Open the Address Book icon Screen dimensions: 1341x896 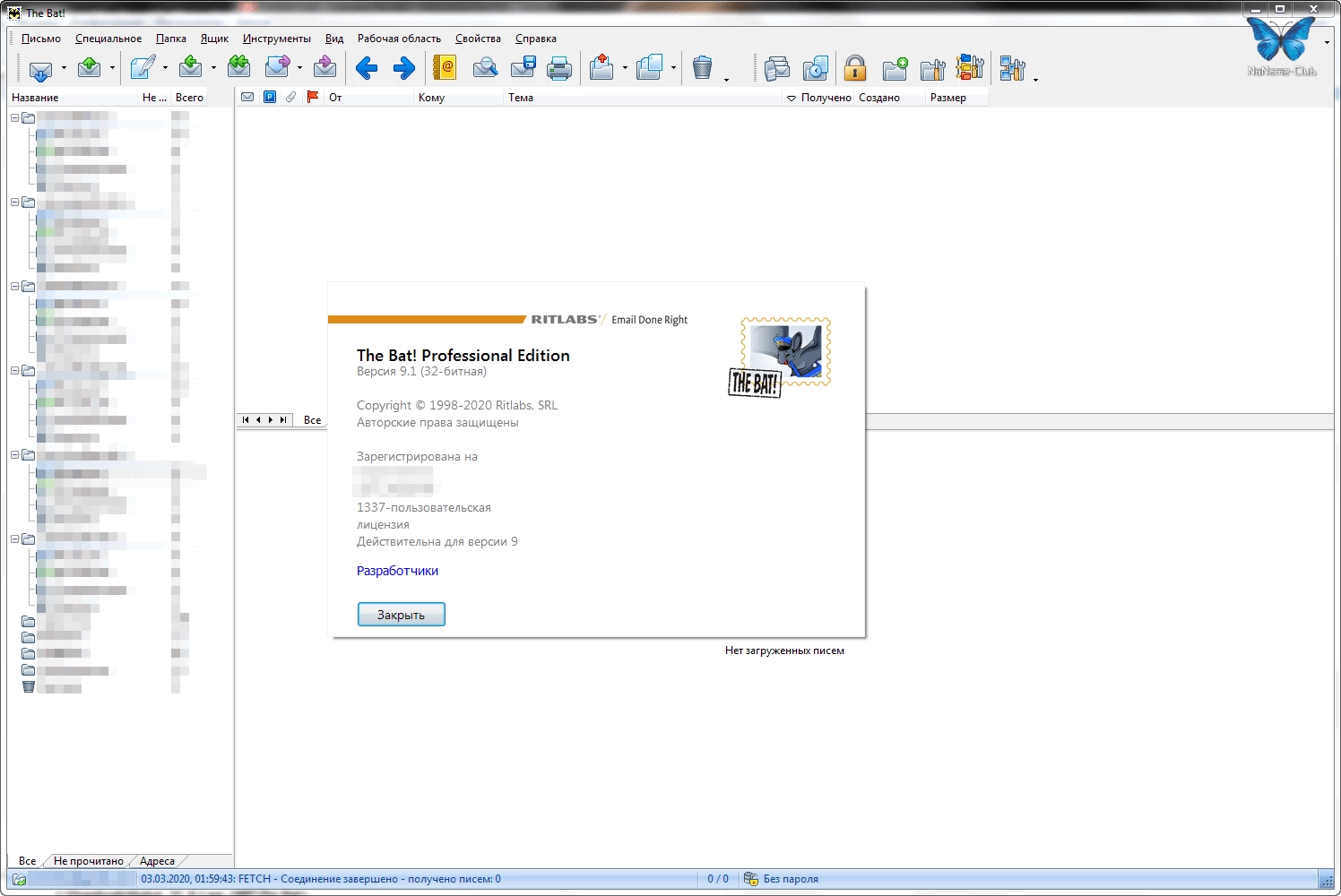(x=445, y=67)
